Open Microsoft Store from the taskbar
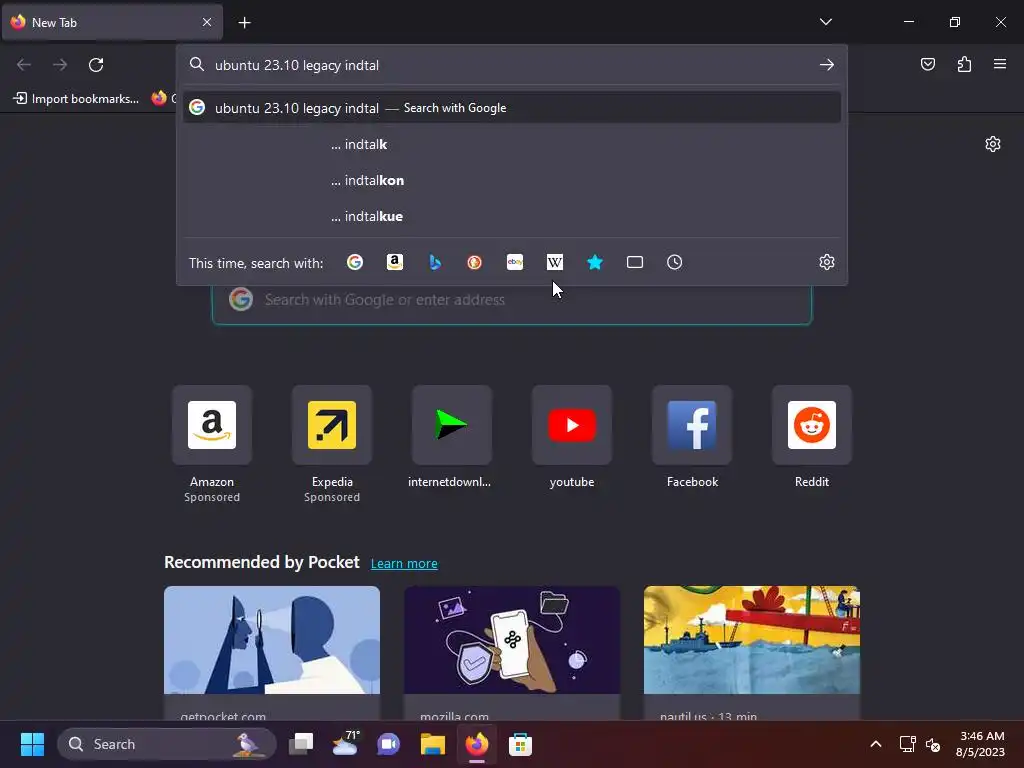The image size is (1024, 768). [520, 744]
